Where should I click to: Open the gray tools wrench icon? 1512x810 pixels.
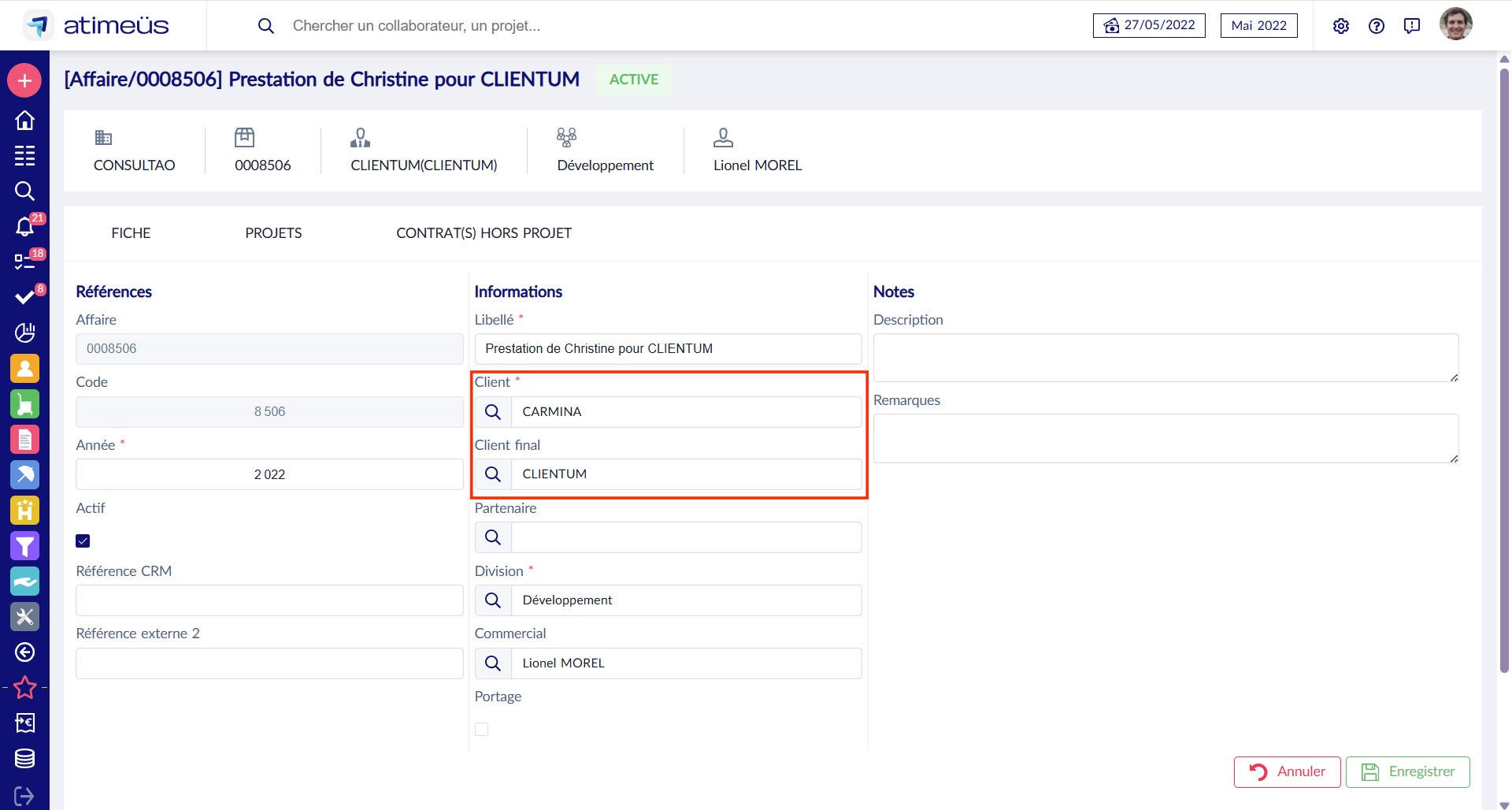pos(24,616)
